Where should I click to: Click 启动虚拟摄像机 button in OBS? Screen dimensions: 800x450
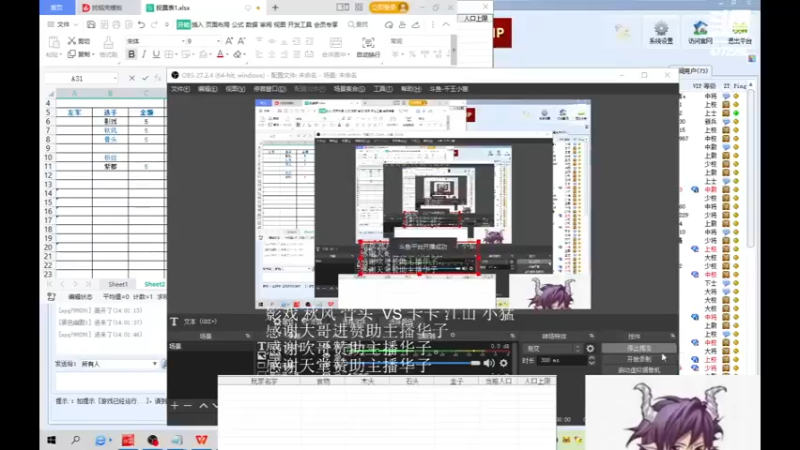639,370
